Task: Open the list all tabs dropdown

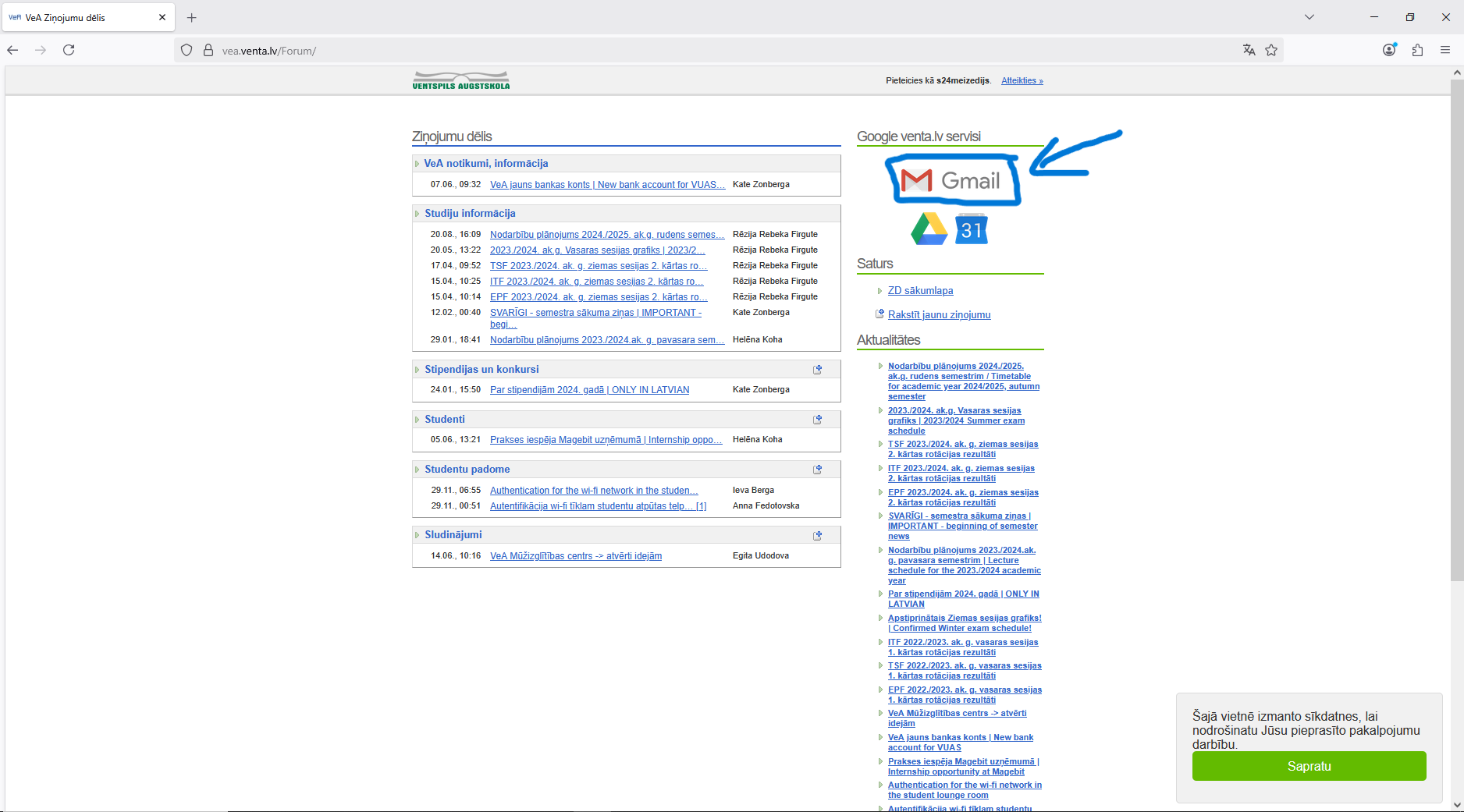Action: click(x=1309, y=17)
